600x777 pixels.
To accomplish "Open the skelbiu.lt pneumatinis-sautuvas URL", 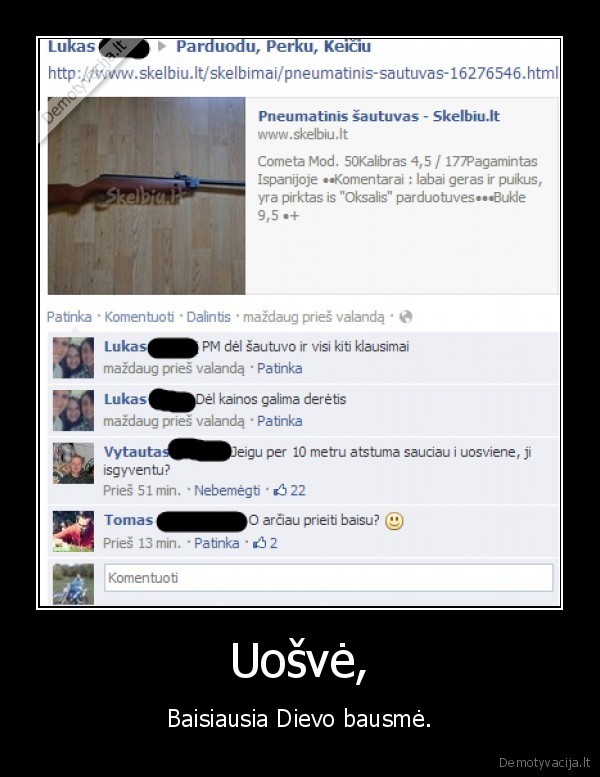I will click(303, 73).
